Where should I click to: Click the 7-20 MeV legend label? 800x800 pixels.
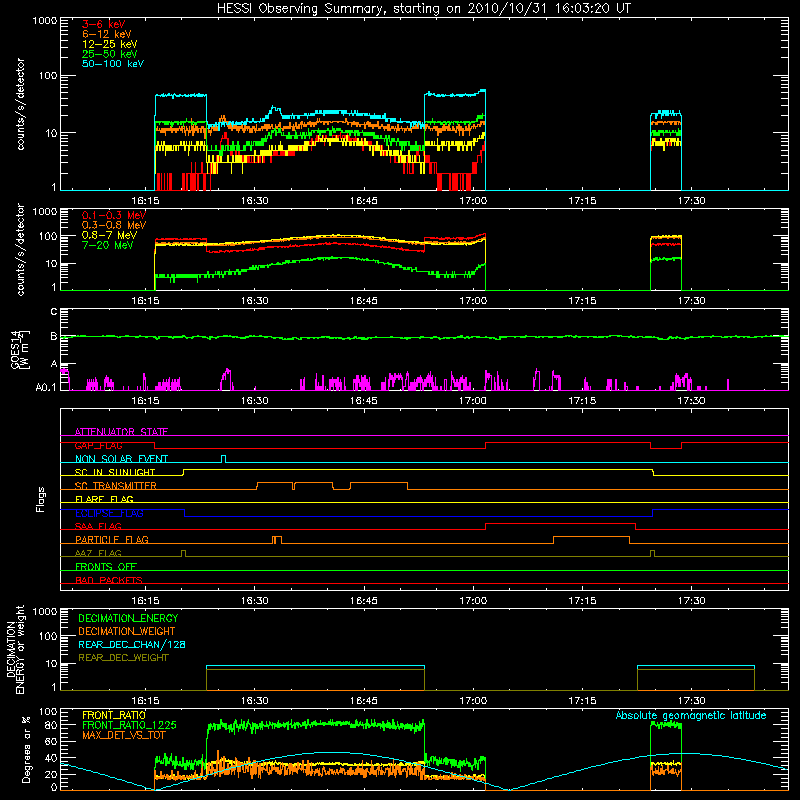(108, 245)
